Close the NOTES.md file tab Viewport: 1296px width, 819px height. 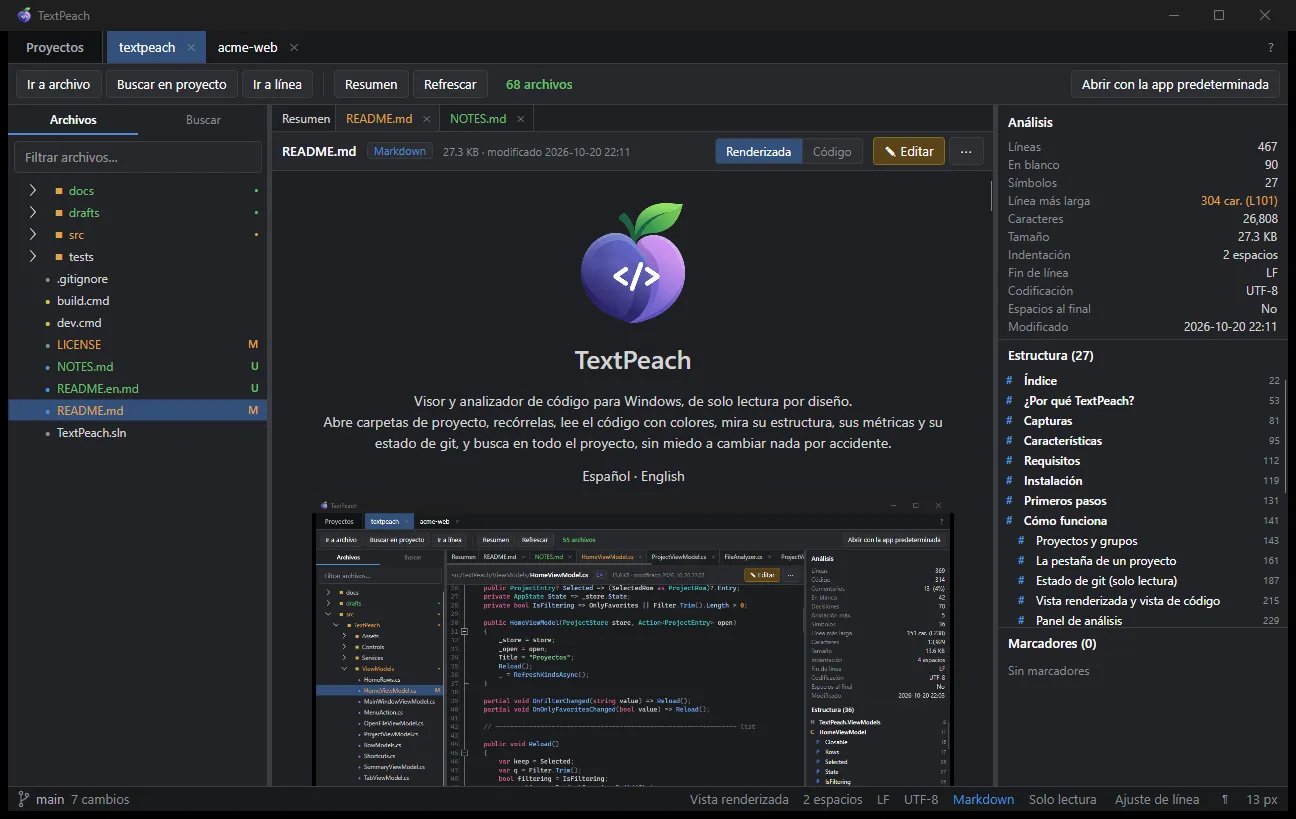click(521, 119)
